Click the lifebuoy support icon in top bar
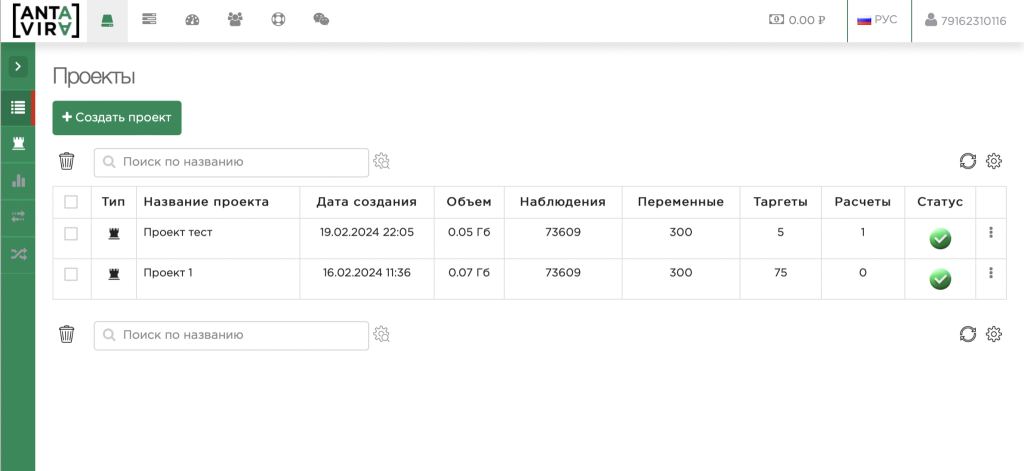Viewport: 1024px width, 471px height. tap(278, 19)
